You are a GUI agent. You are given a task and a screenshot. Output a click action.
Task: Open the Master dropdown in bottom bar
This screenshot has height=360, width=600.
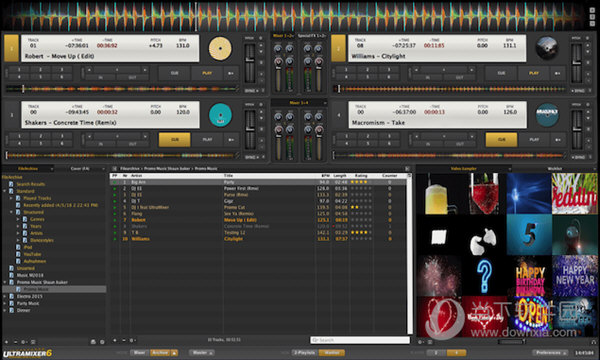coord(202,352)
